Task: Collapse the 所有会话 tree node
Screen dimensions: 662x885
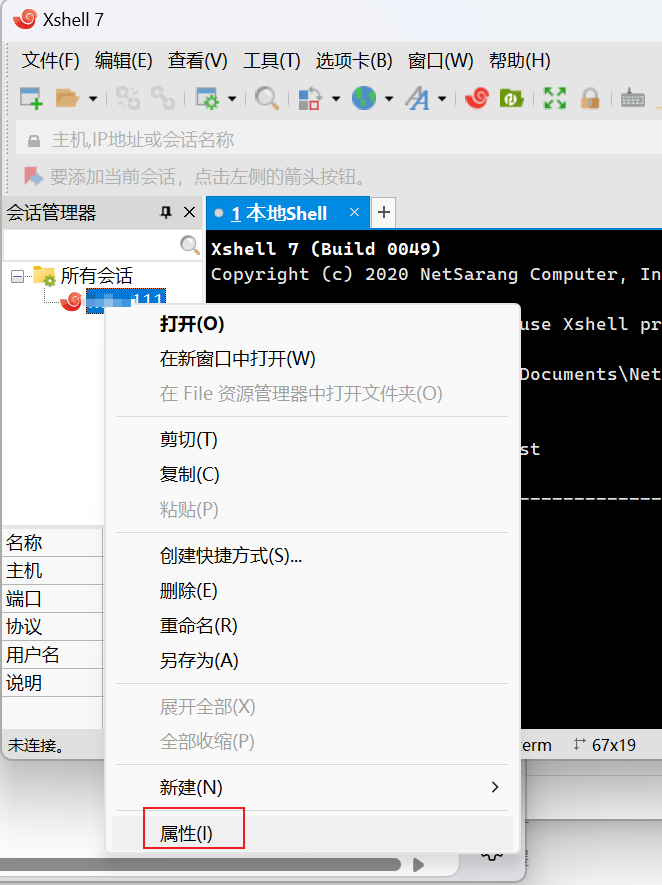Action: coord(17,276)
